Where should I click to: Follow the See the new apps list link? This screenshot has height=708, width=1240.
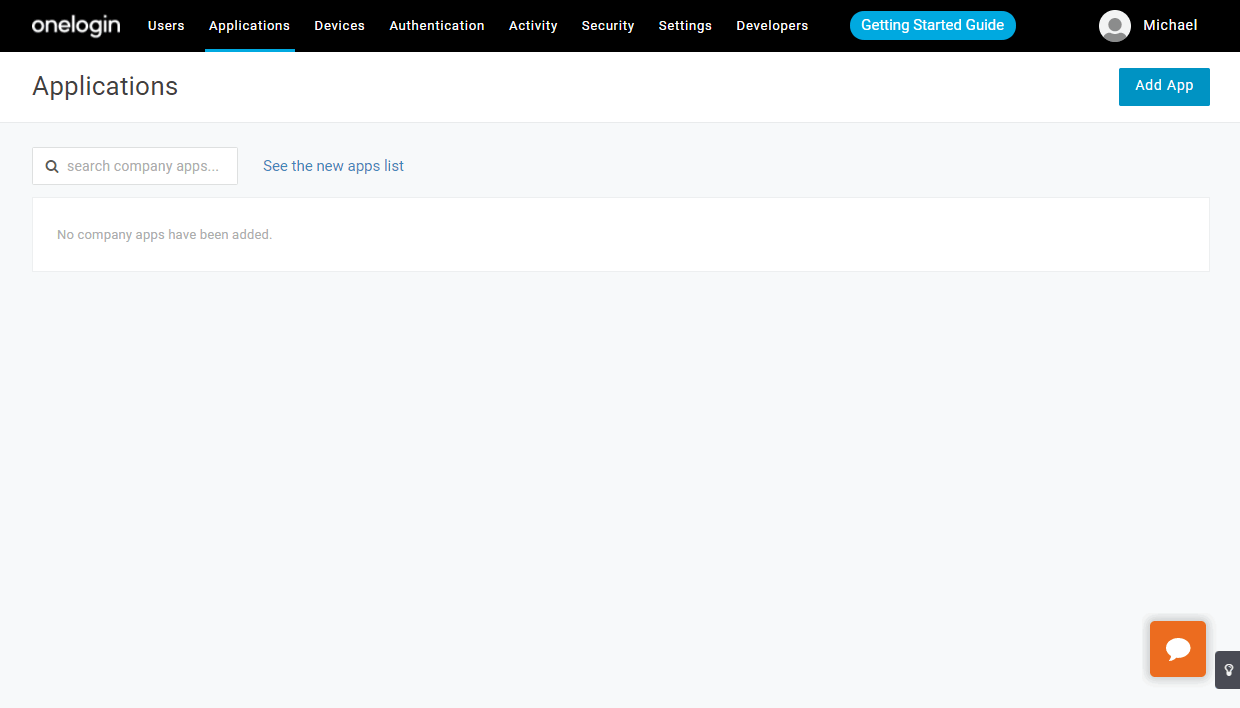pyautogui.click(x=333, y=166)
